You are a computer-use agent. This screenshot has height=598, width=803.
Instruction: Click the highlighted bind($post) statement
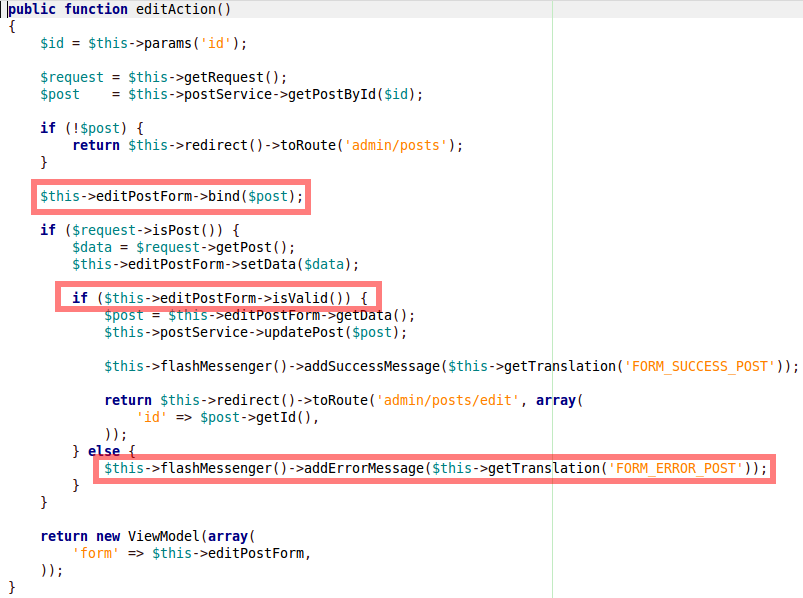171,196
